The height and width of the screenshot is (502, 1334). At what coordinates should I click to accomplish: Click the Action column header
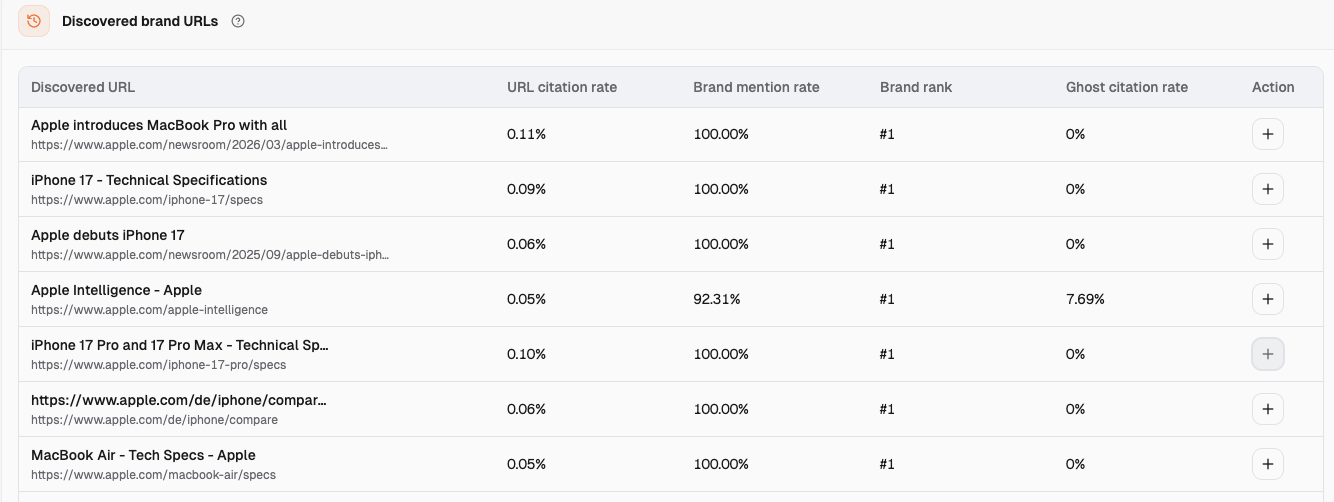1273,87
